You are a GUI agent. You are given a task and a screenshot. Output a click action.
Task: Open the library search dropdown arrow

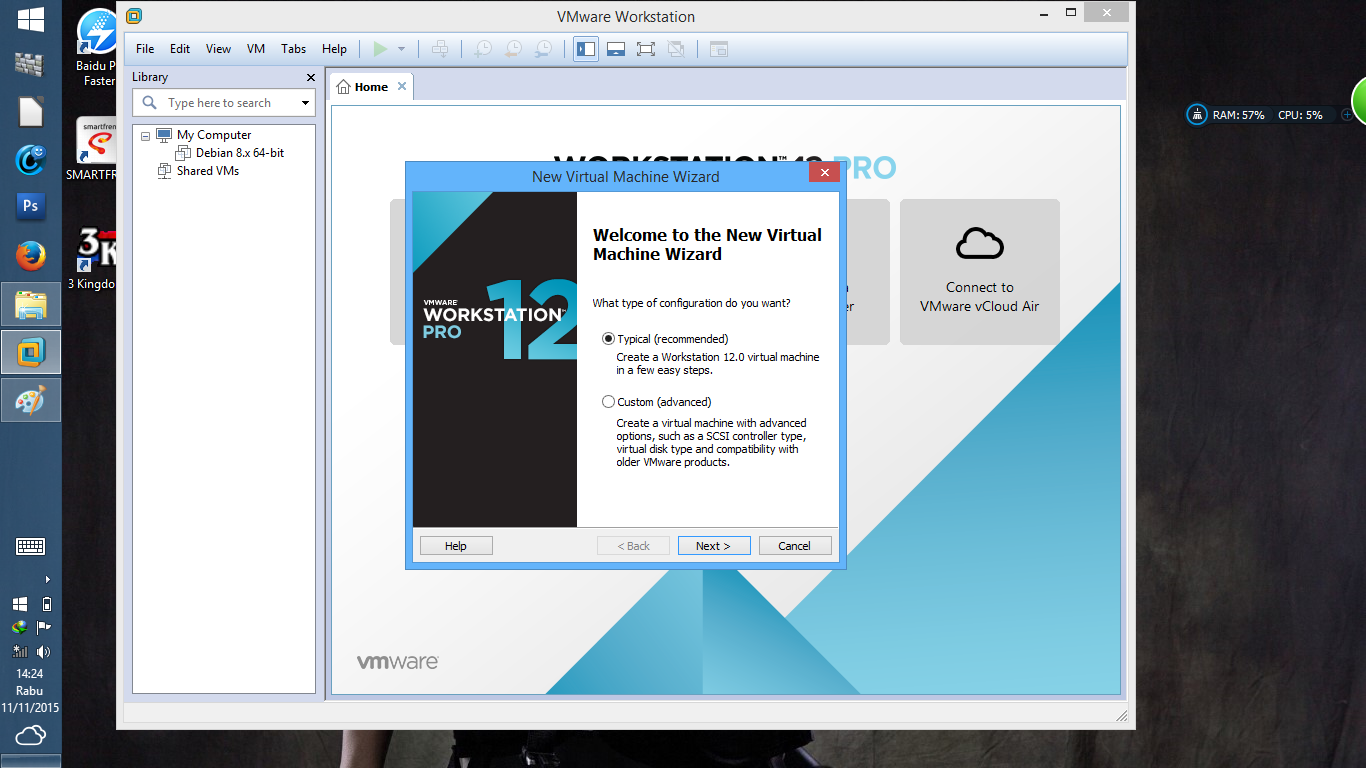(305, 103)
